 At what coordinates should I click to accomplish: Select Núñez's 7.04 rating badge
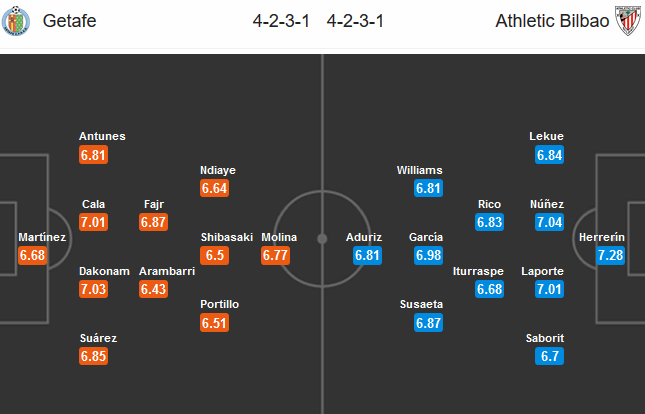[549, 222]
